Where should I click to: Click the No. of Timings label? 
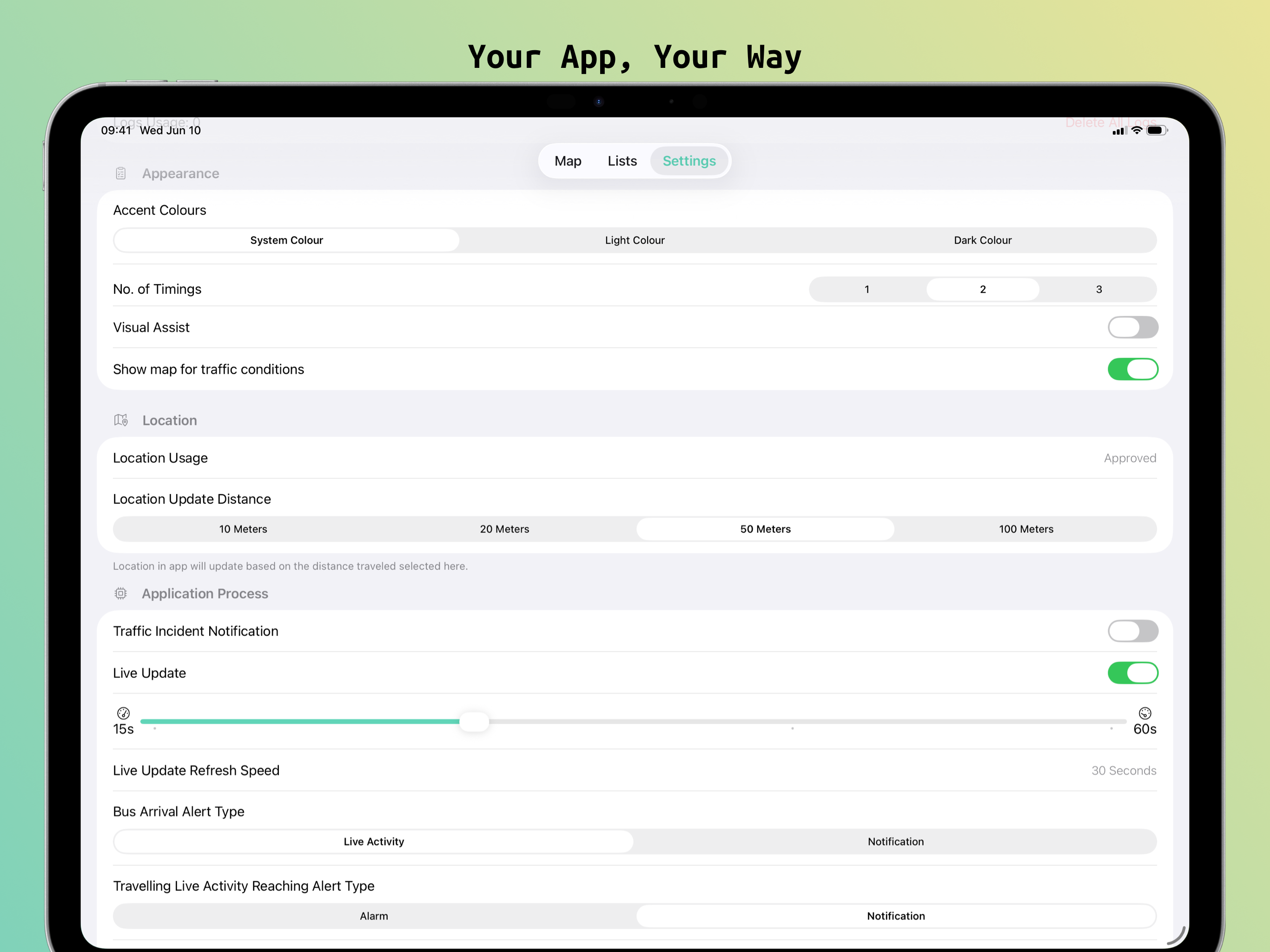point(157,290)
